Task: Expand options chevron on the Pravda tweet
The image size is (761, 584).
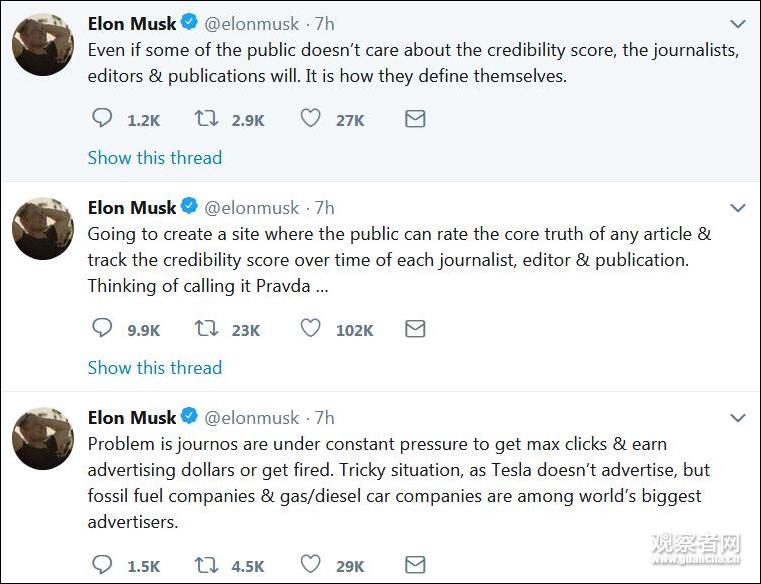Action: [738, 208]
